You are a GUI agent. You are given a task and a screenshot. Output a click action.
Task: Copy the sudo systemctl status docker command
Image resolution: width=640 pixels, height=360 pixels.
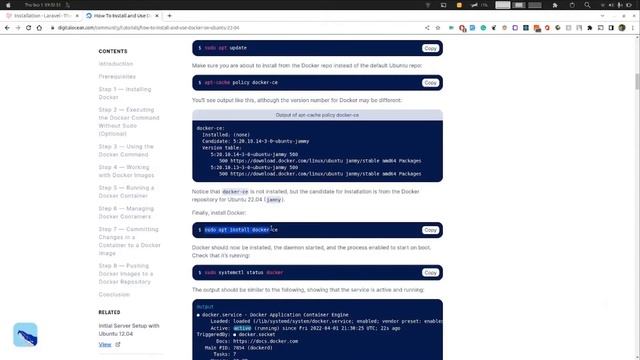(430, 273)
